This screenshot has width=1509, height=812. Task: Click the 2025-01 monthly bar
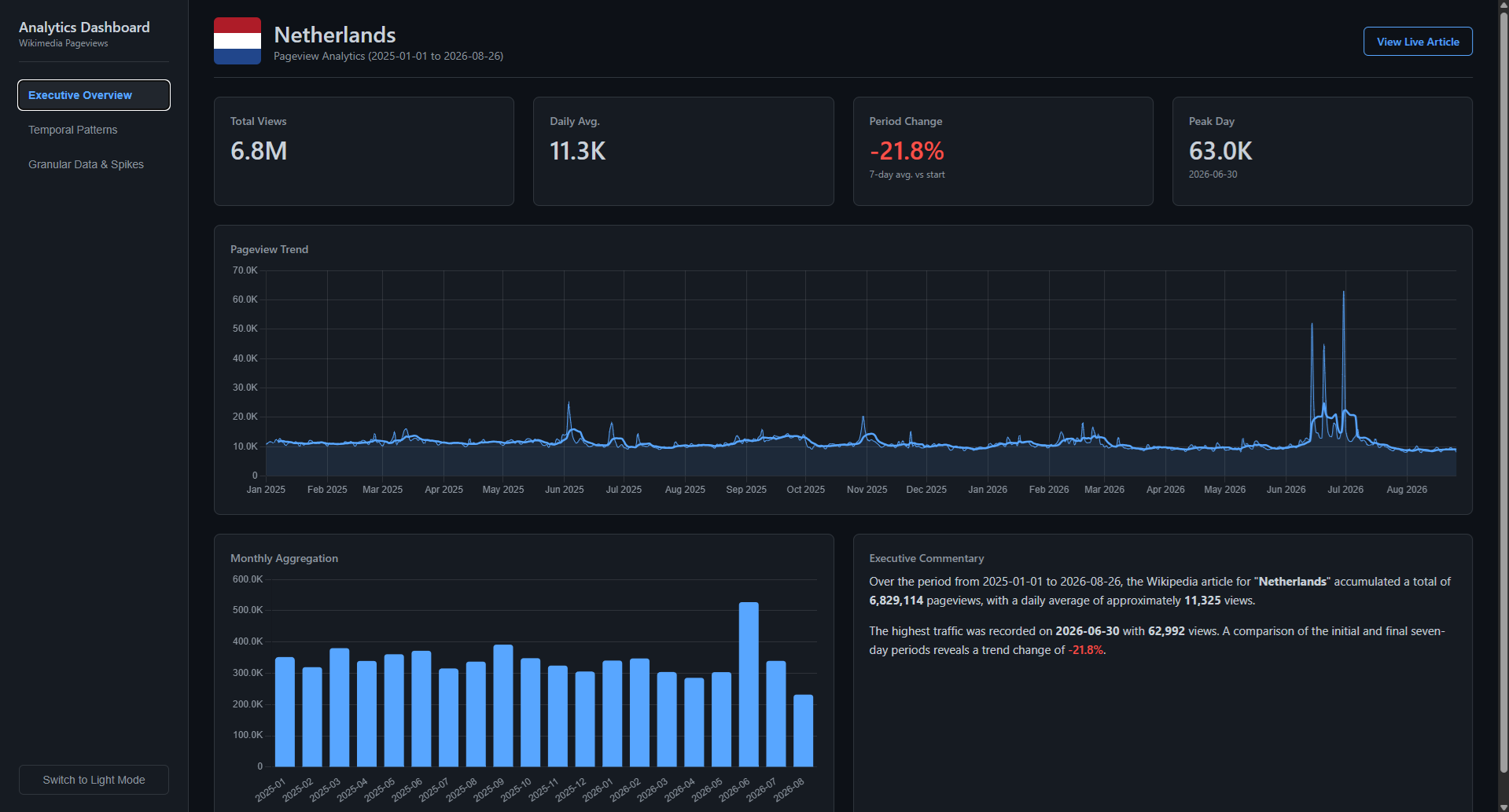[285, 711]
